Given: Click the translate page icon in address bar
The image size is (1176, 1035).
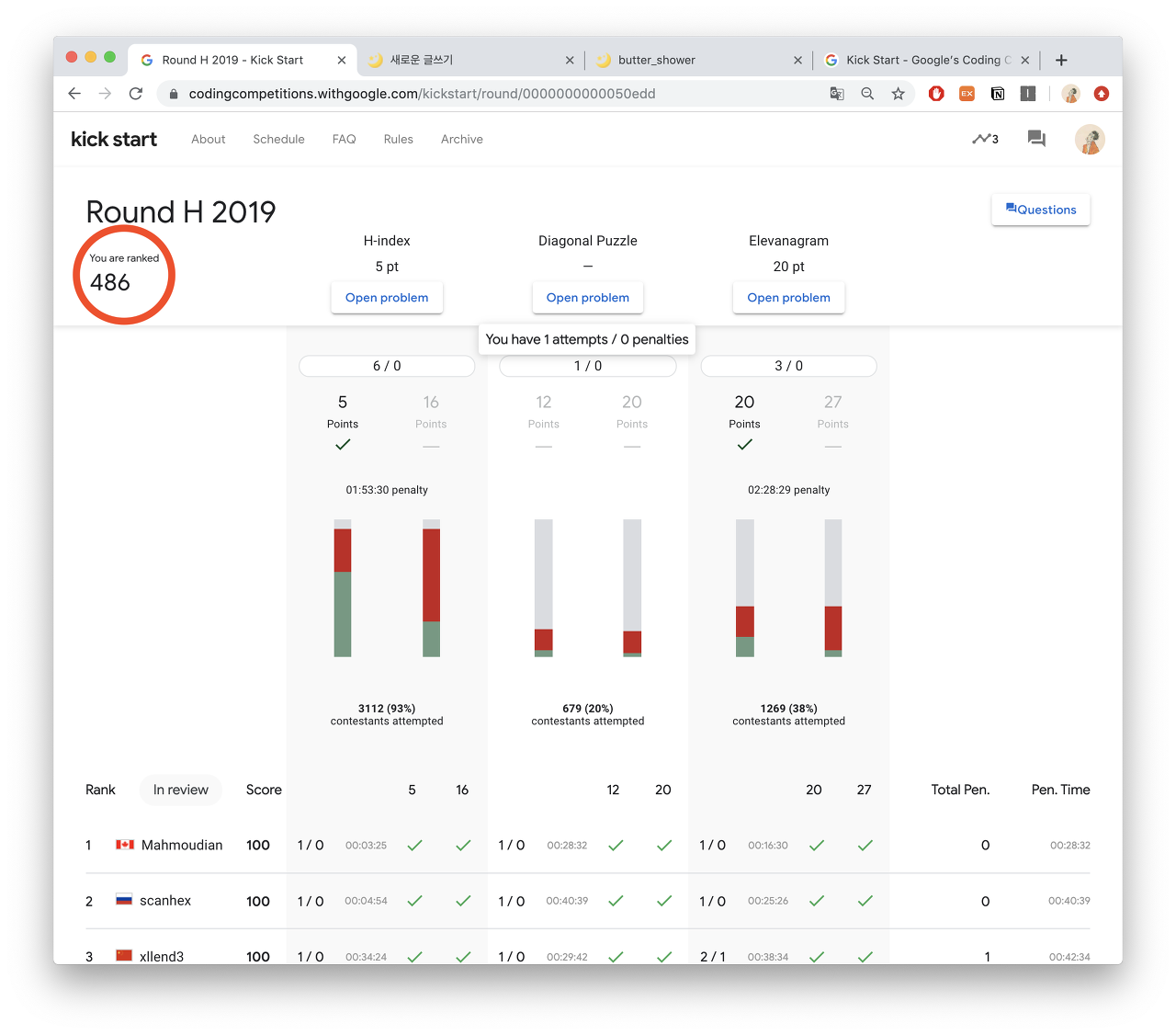Looking at the screenshot, I should click(837, 94).
